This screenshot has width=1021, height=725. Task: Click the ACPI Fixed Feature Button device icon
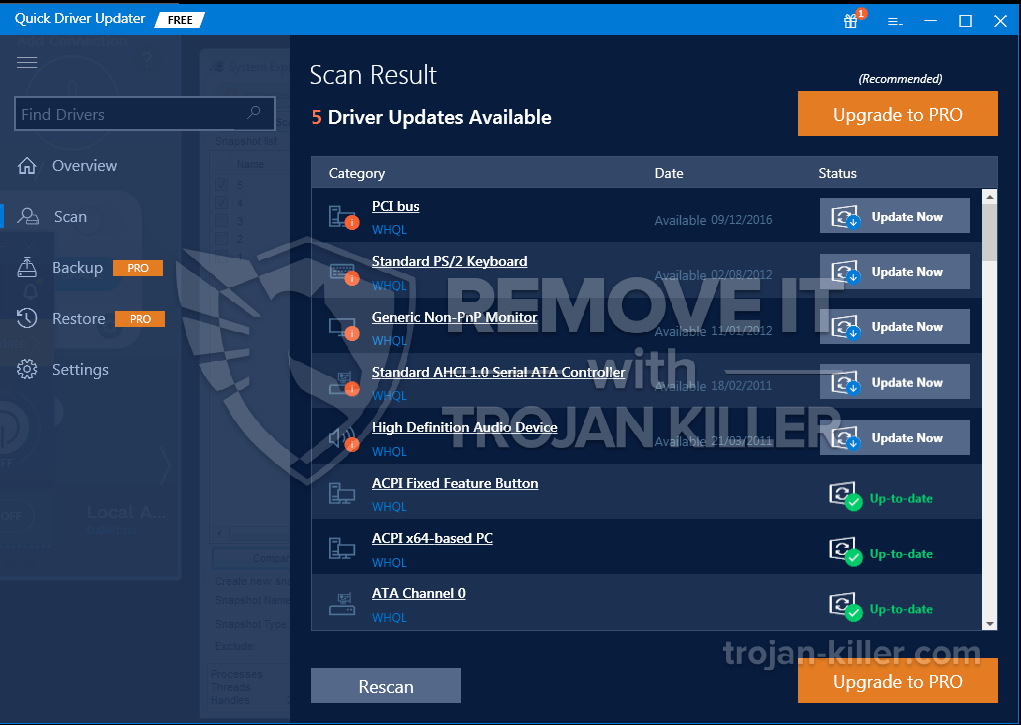[x=342, y=494]
